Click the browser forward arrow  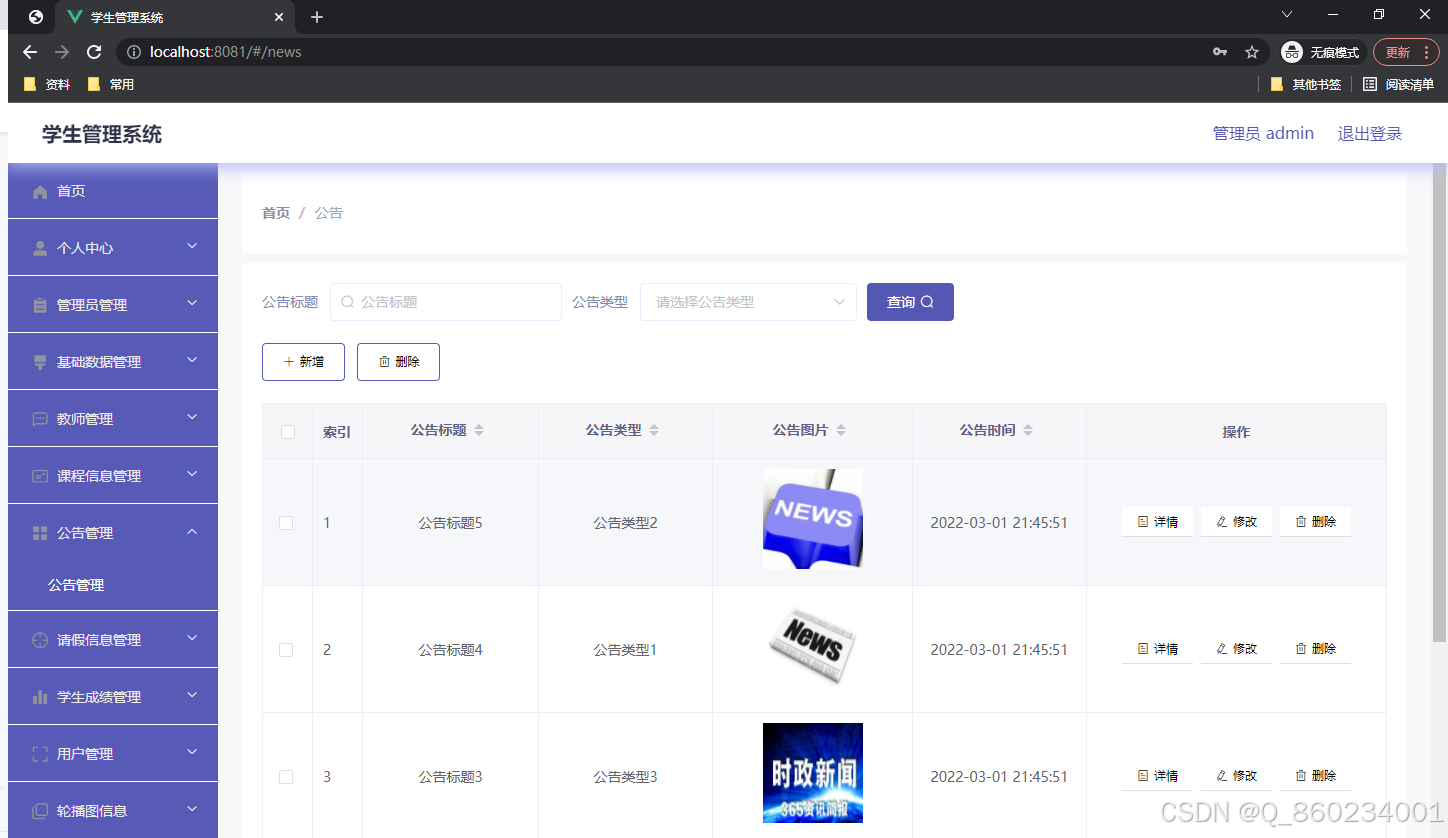(x=62, y=52)
